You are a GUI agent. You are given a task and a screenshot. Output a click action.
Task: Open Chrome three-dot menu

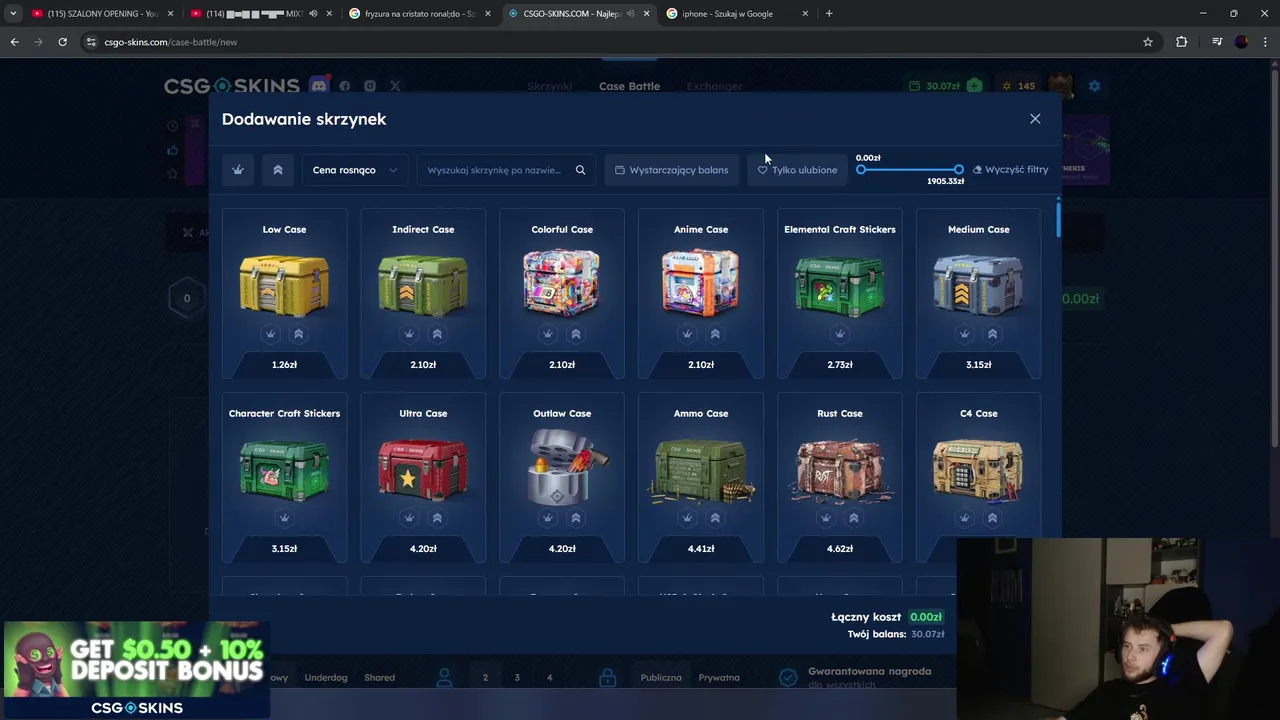[x=1265, y=42]
